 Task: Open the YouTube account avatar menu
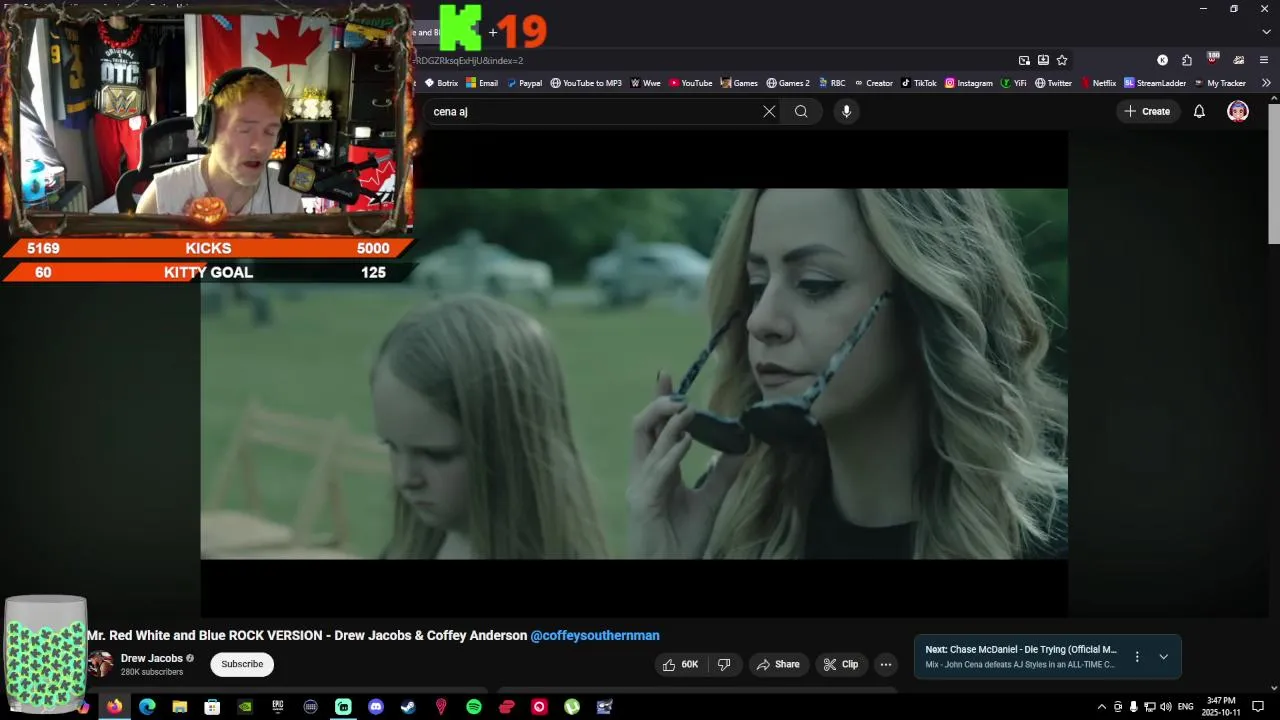1238,111
